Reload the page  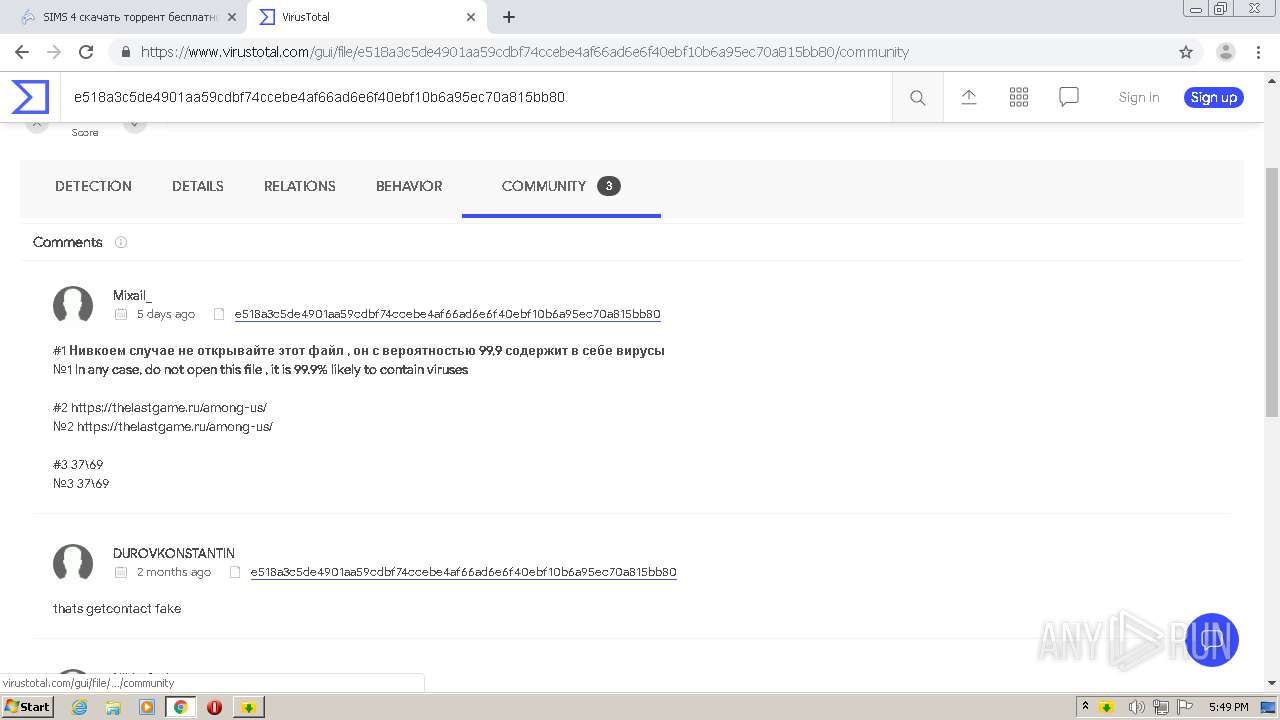(86, 52)
